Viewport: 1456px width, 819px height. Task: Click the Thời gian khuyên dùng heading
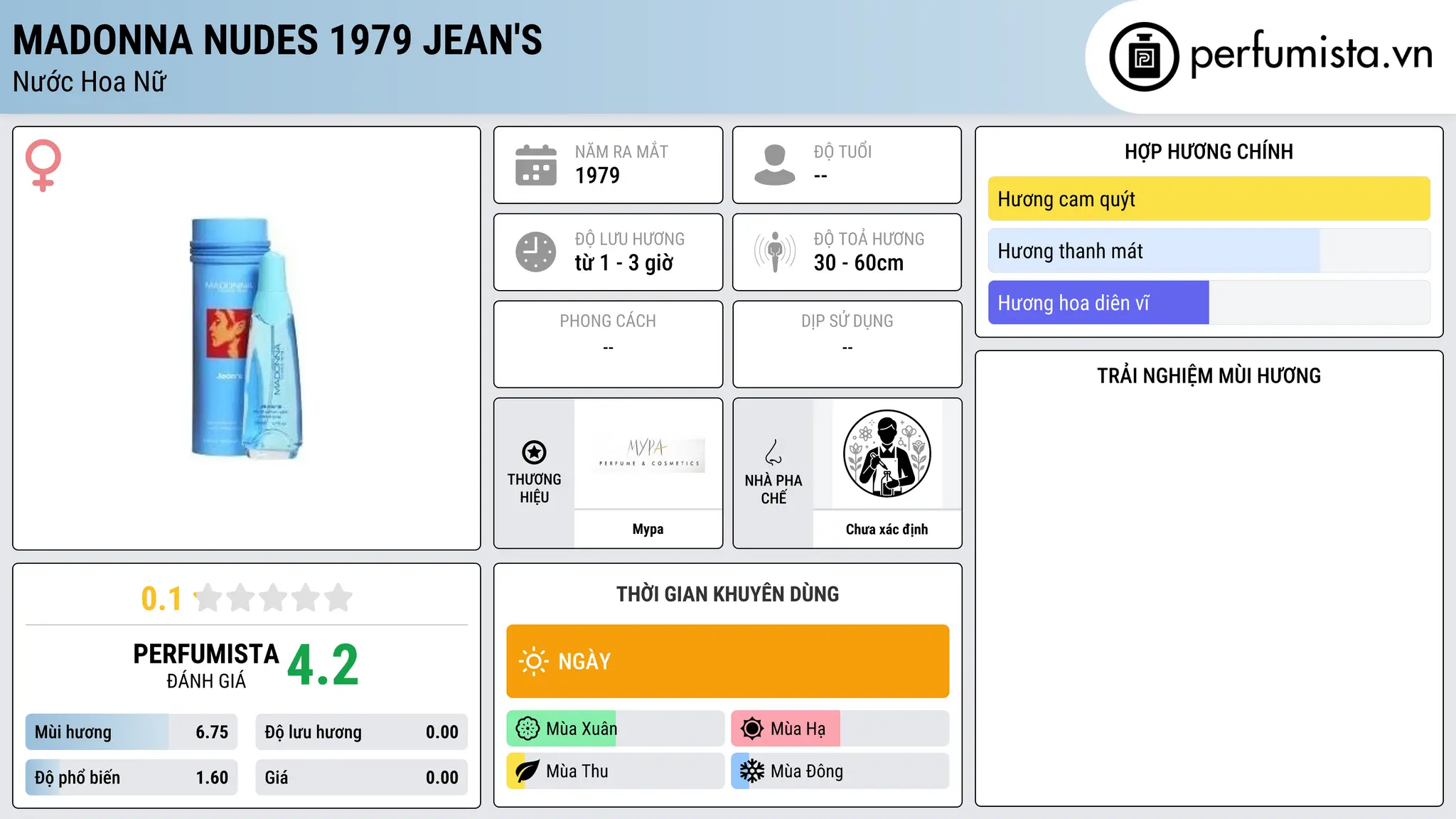pyautogui.click(x=728, y=594)
